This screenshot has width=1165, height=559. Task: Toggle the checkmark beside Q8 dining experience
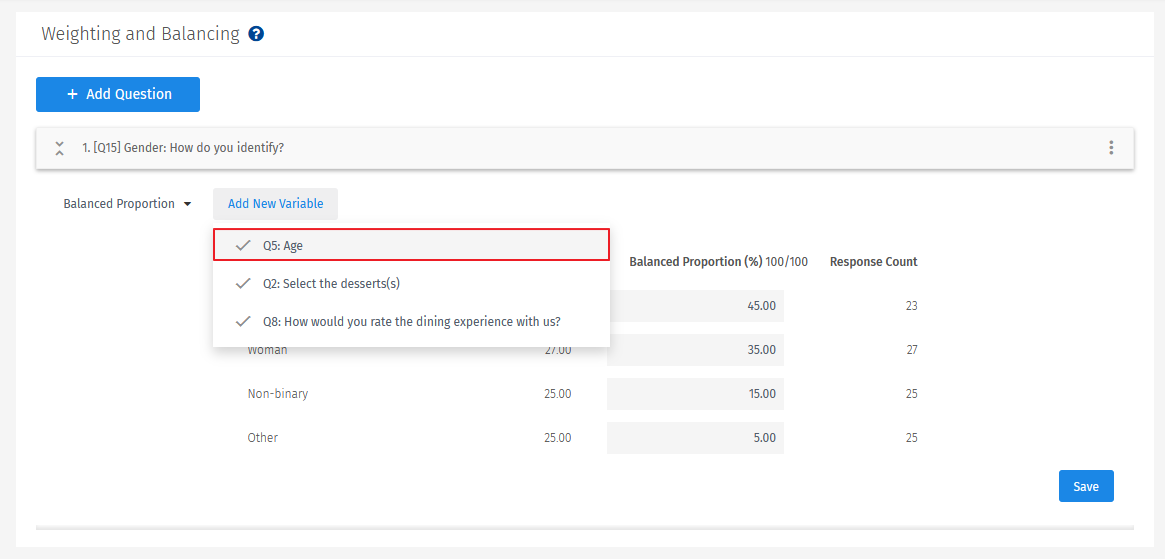[242, 322]
